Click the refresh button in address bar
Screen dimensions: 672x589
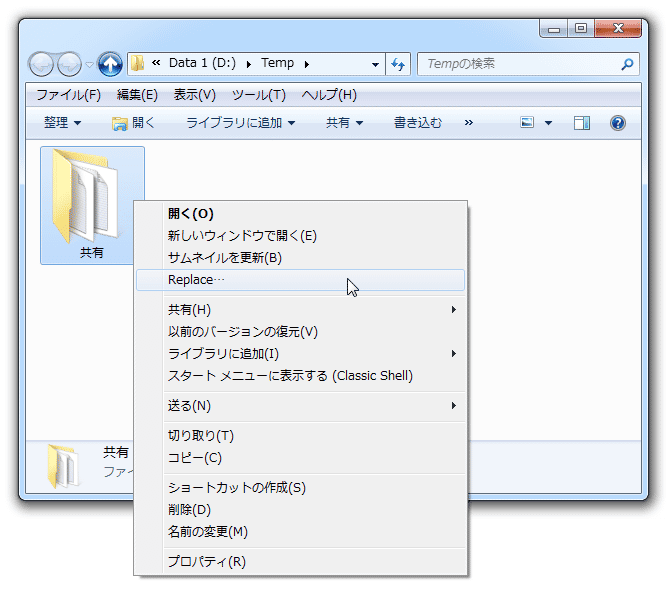point(398,64)
